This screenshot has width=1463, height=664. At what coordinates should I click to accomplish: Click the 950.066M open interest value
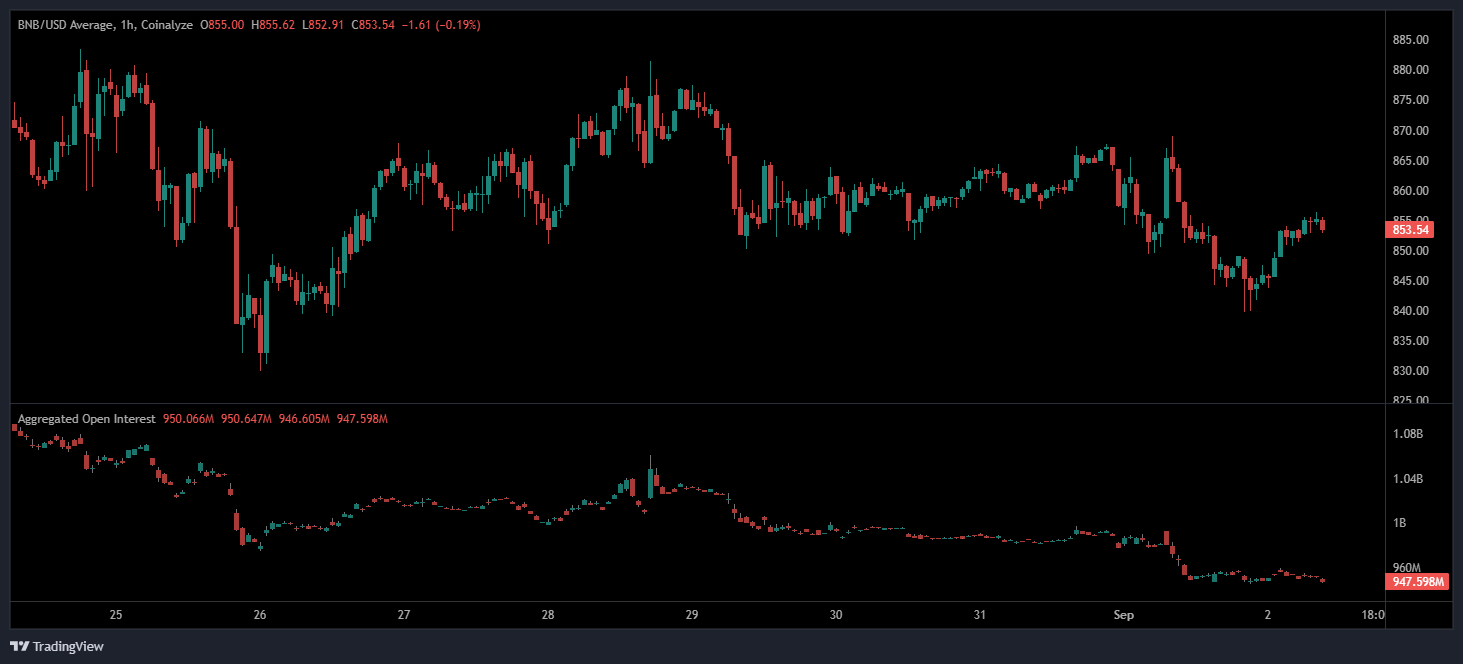coord(189,419)
